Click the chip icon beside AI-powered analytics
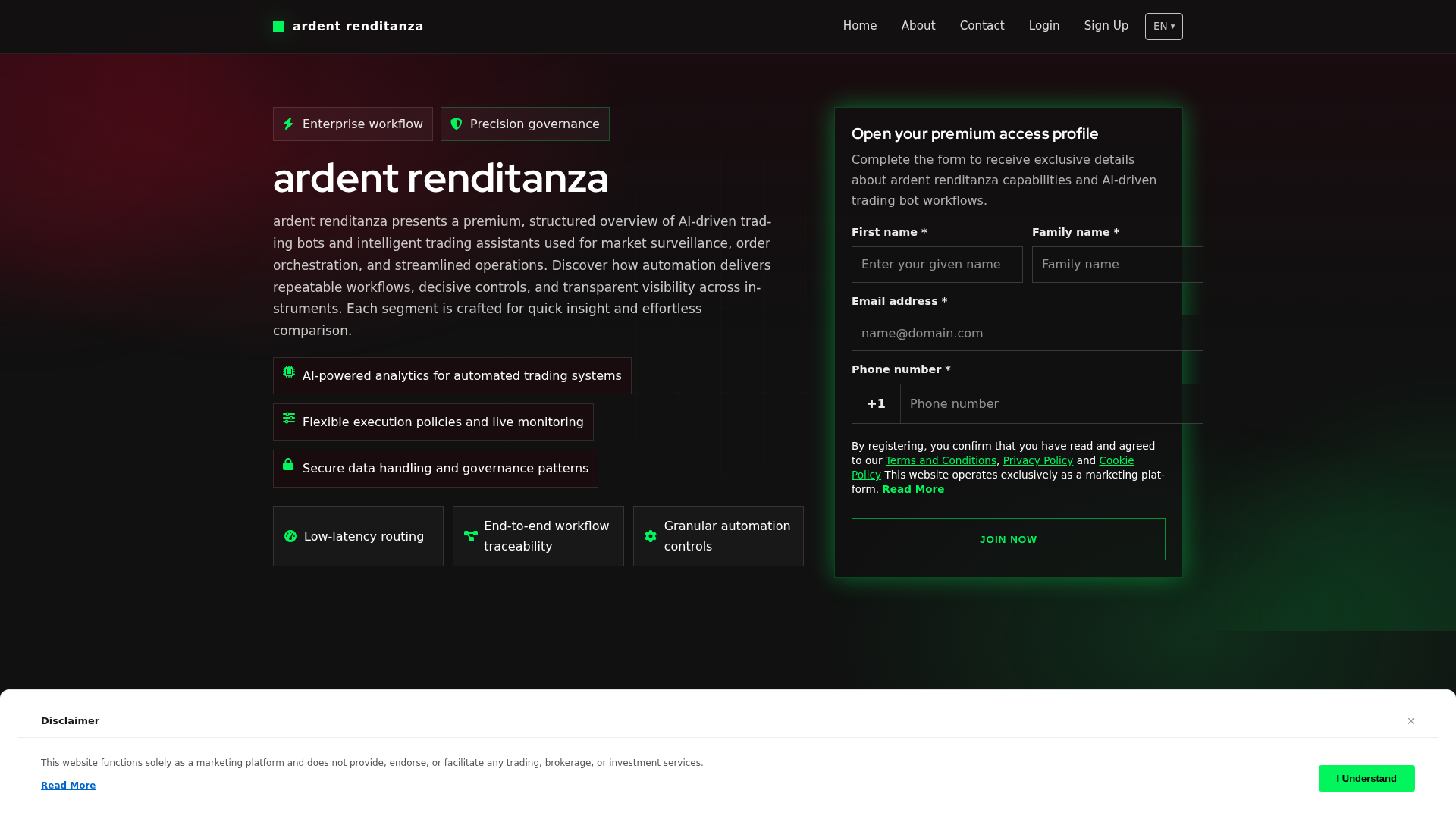Image resolution: width=1456 pixels, height=819 pixels. tap(289, 372)
